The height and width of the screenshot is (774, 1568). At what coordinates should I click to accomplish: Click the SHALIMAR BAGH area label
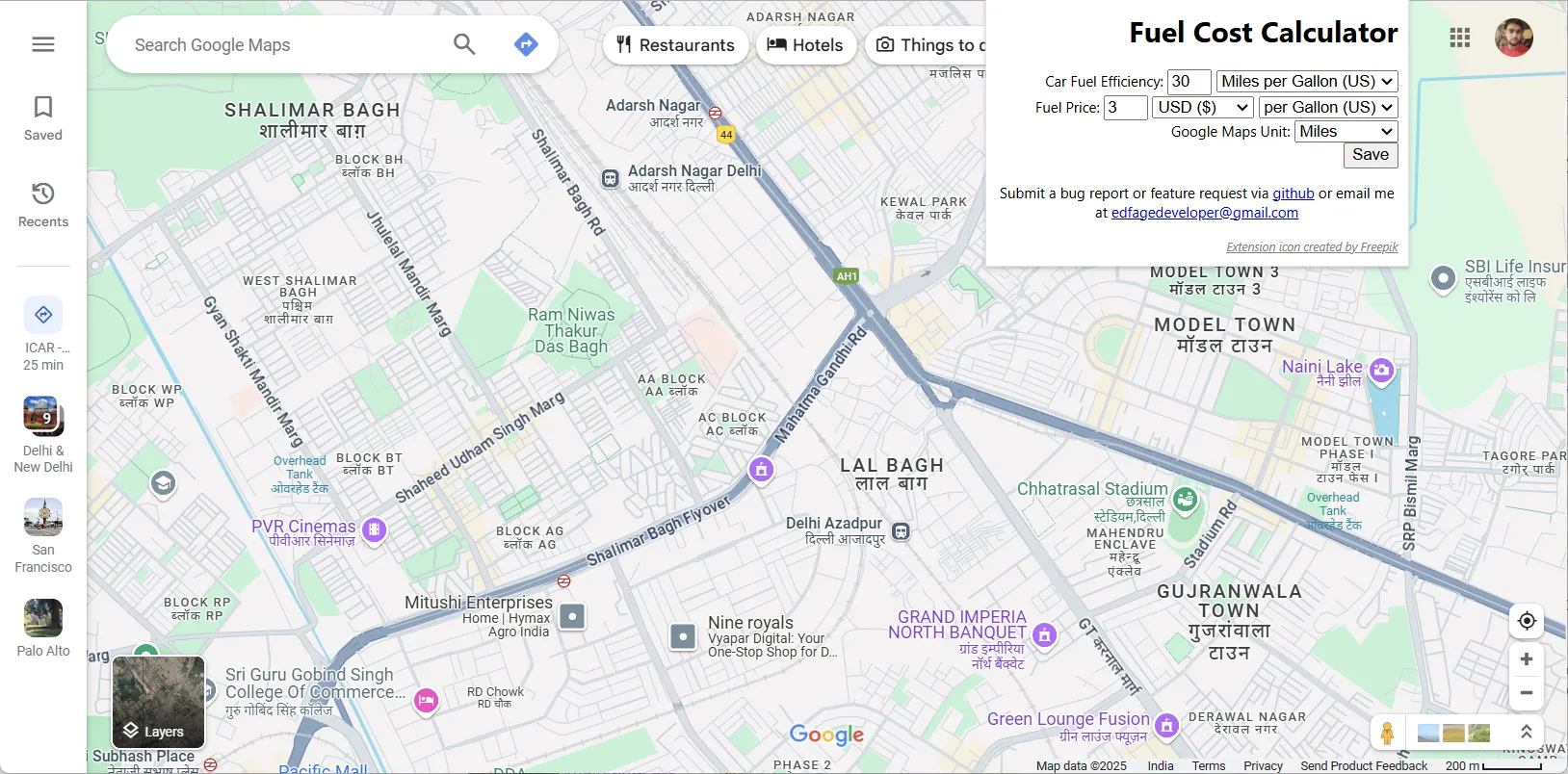point(312,120)
